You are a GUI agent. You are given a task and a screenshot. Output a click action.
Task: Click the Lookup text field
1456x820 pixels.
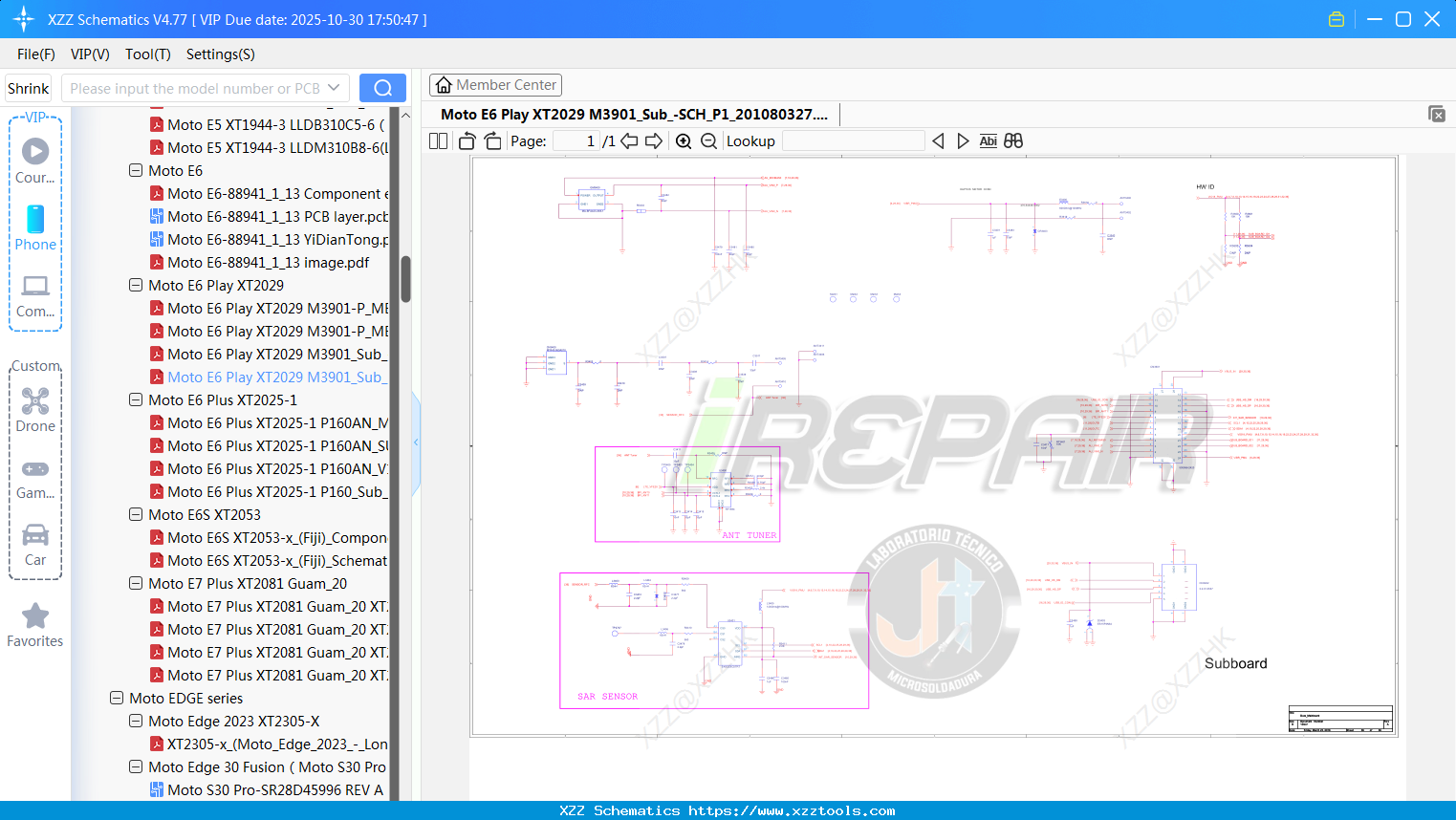[854, 140]
